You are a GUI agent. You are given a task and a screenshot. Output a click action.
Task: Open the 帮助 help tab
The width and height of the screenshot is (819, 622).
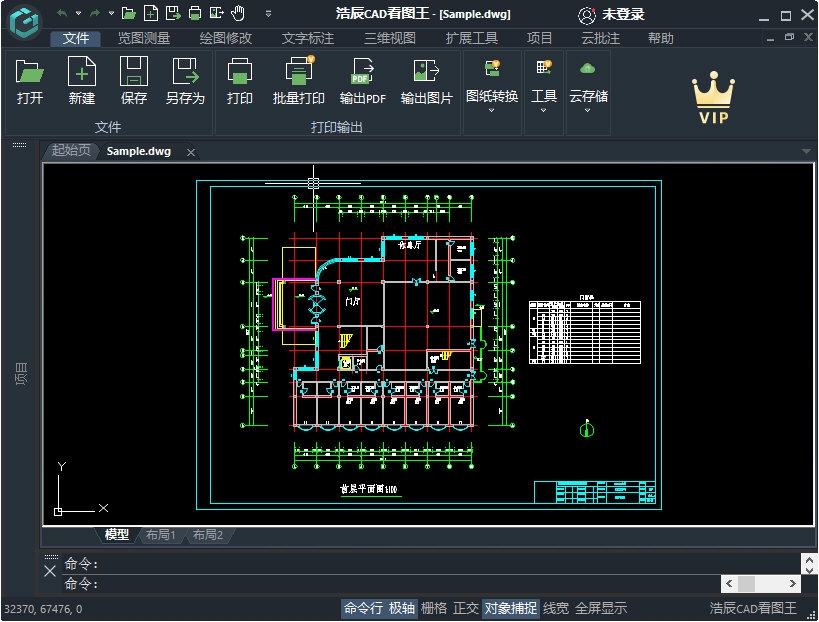pos(660,38)
